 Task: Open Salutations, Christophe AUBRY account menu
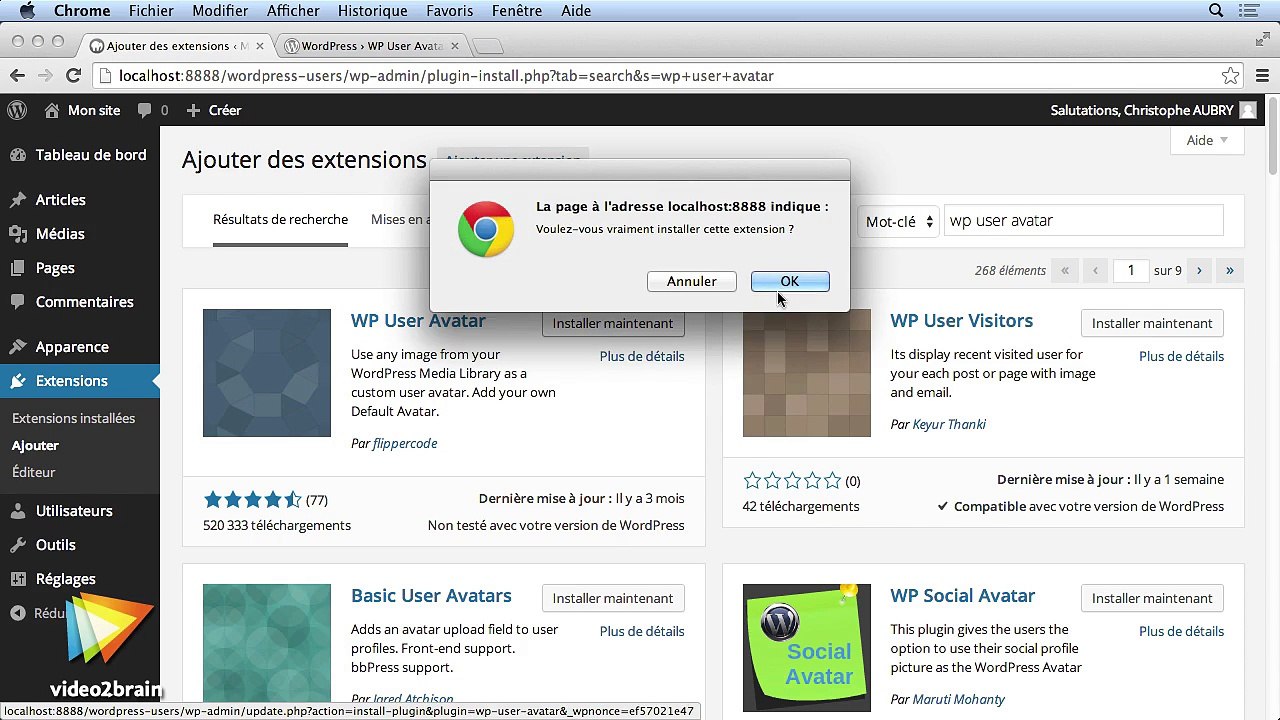coord(1153,110)
